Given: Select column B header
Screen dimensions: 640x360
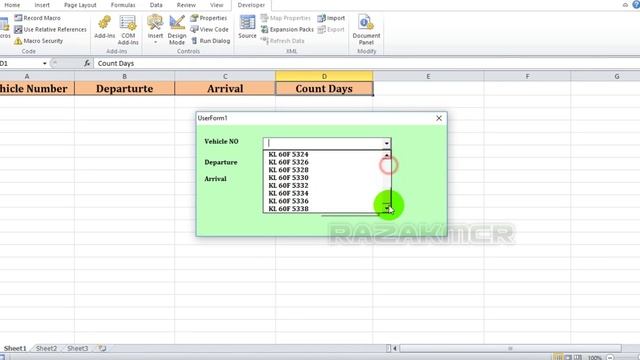Looking at the screenshot, I should [124, 76].
